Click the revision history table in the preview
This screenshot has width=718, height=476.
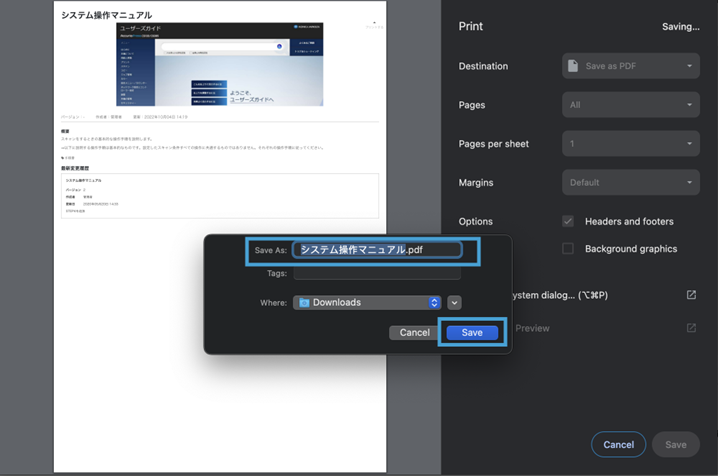[x=220, y=195]
